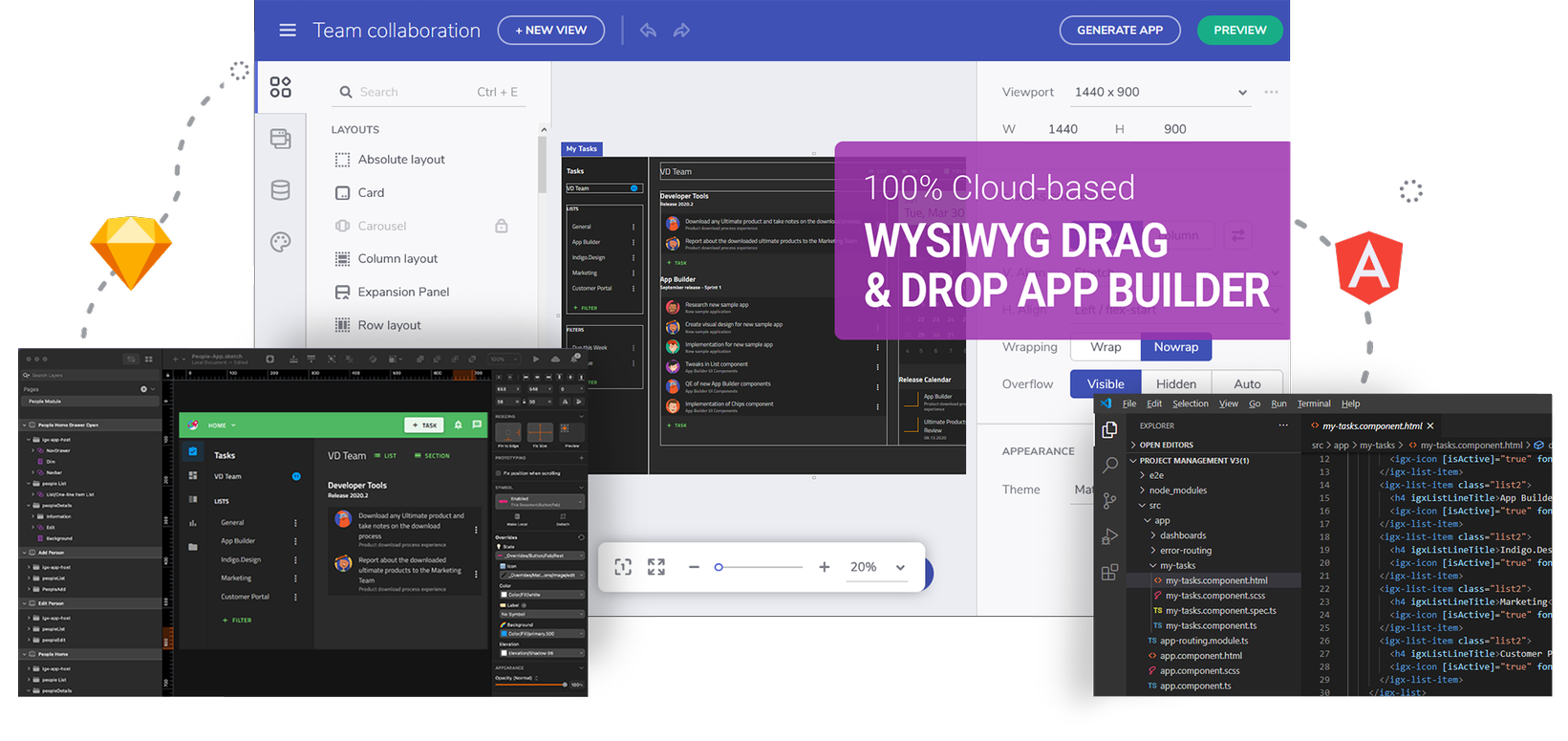Click the plus zoom-in icon
The height and width of the screenshot is (741, 1568).
pyautogui.click(x=825, y=567)
